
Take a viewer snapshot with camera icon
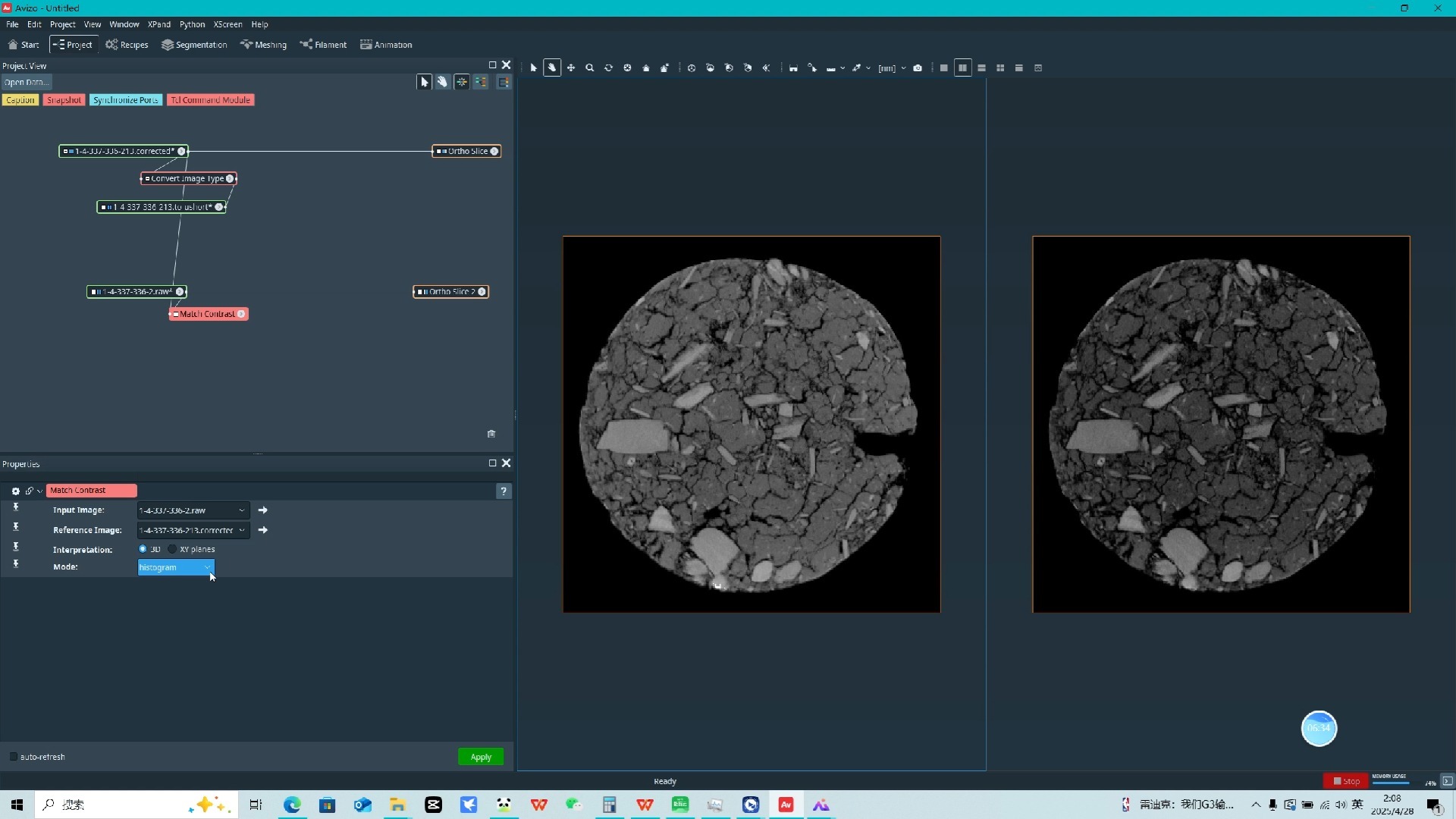tap(918, 68)
